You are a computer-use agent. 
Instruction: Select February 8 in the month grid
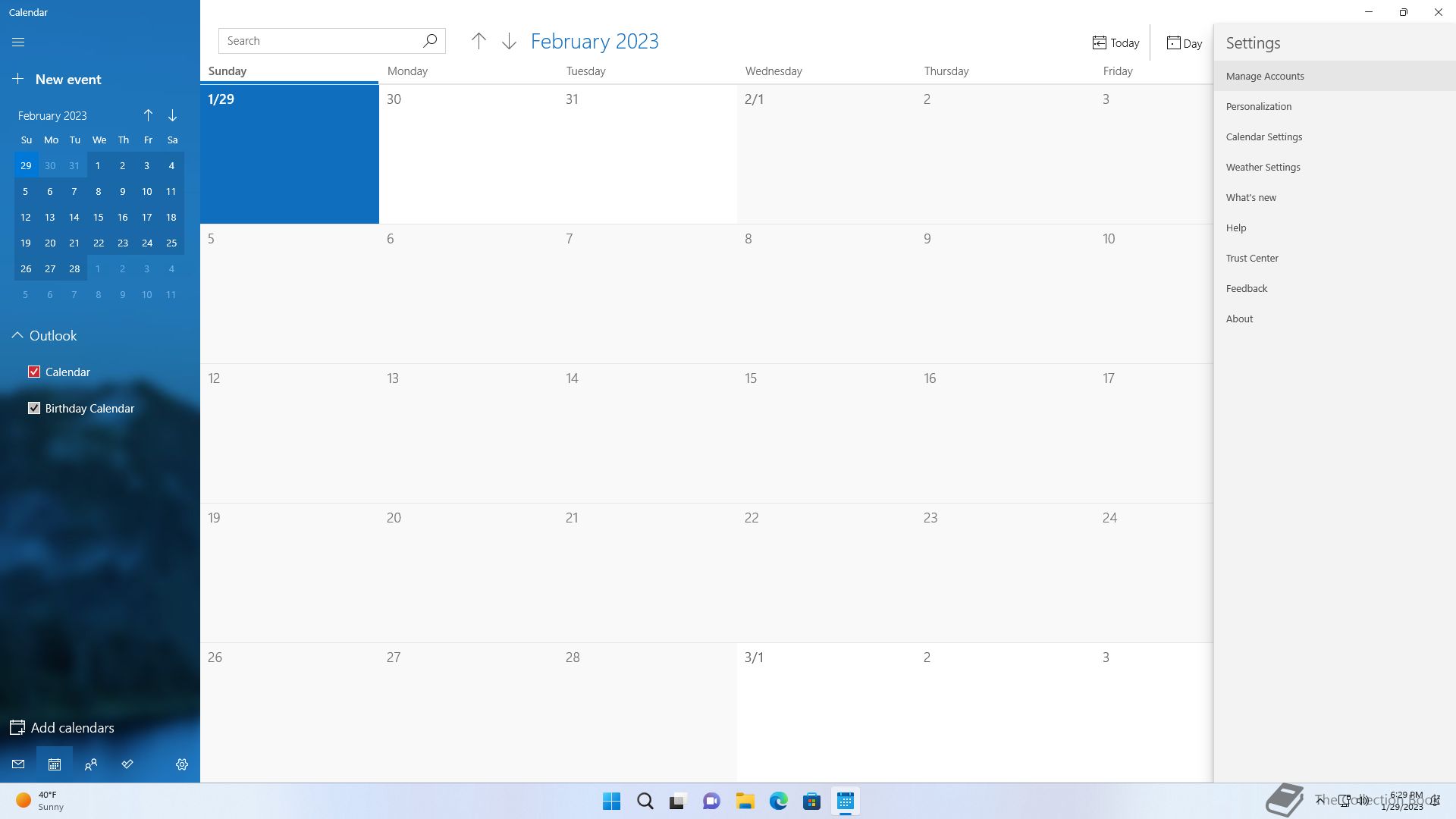click(827, 293)
